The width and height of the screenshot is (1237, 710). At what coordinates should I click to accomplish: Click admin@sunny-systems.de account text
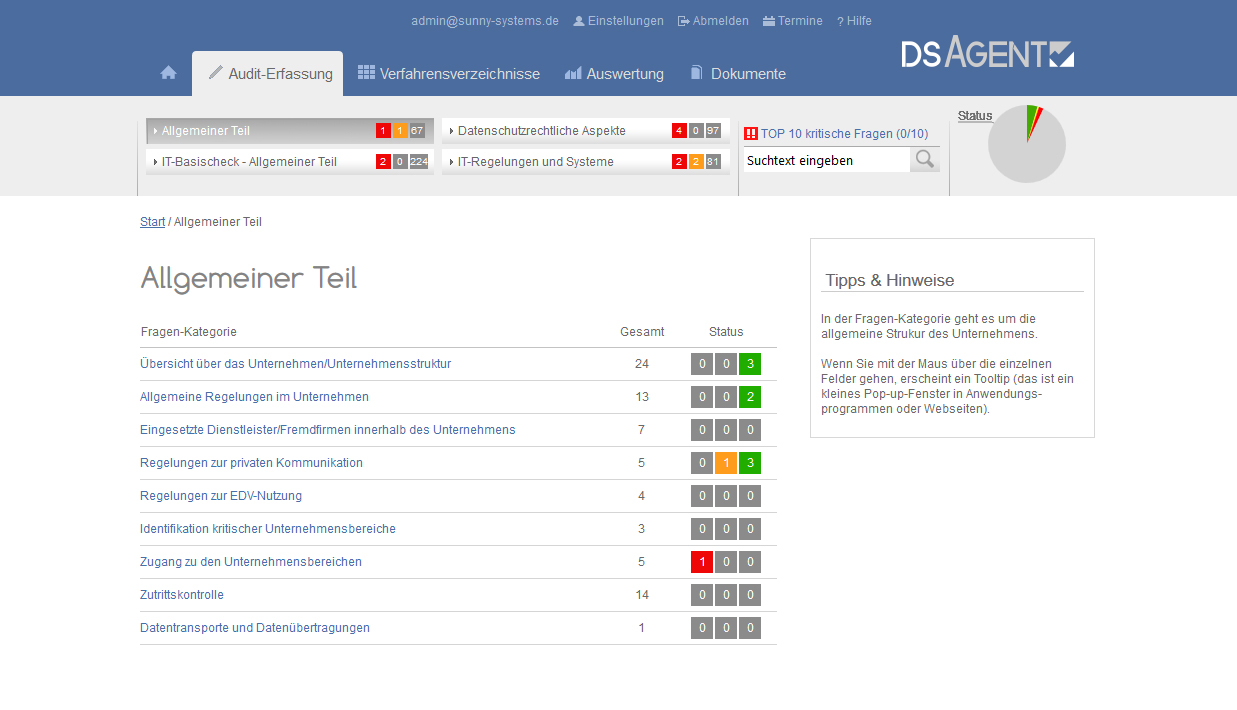coord(485,21)
